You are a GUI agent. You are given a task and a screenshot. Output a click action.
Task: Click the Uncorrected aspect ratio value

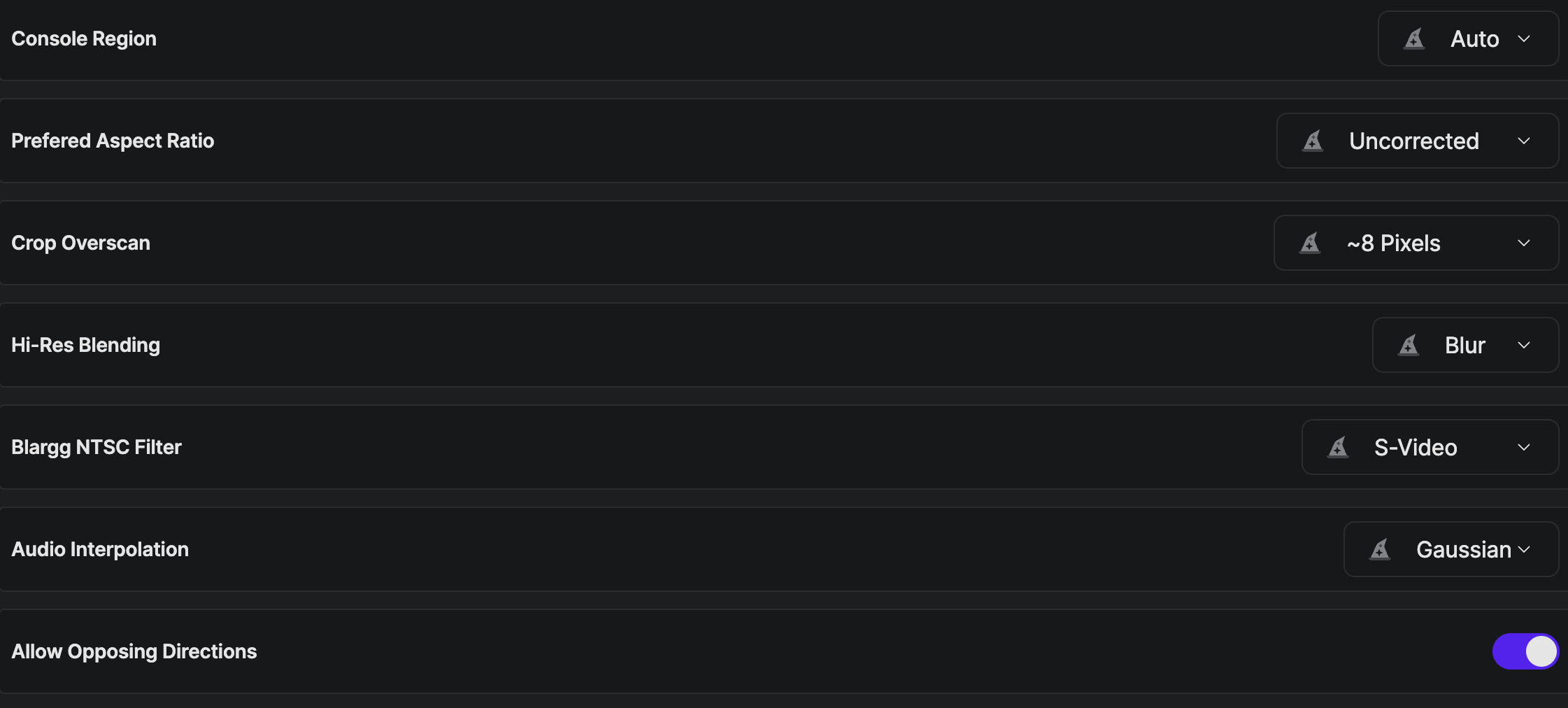pos(1413,141)
